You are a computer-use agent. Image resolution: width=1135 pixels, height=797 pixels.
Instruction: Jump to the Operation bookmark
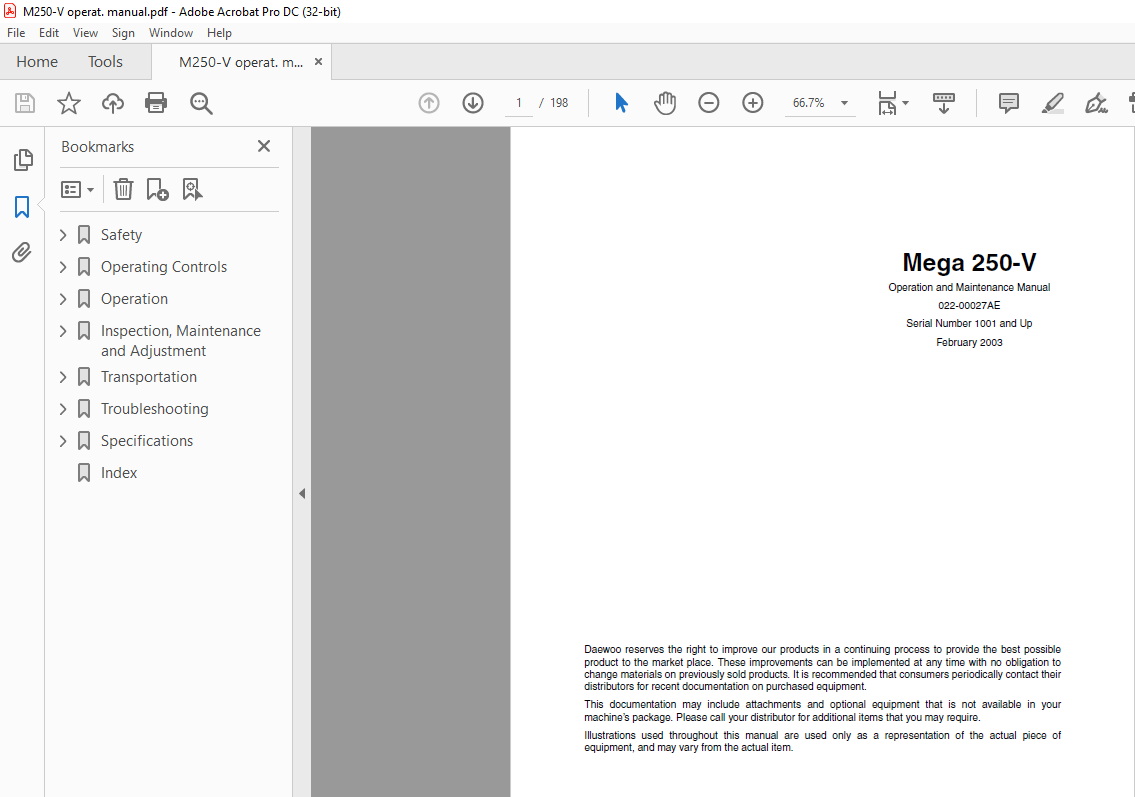(134, 298)
